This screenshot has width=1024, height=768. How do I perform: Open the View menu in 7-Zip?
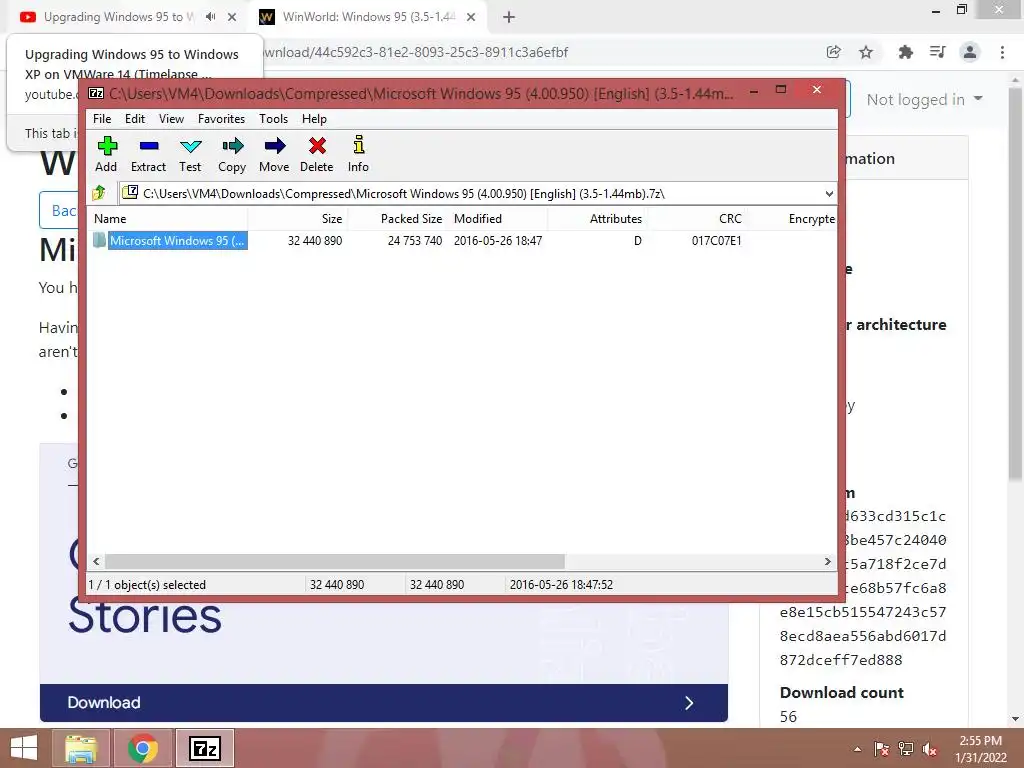(171, 119)
